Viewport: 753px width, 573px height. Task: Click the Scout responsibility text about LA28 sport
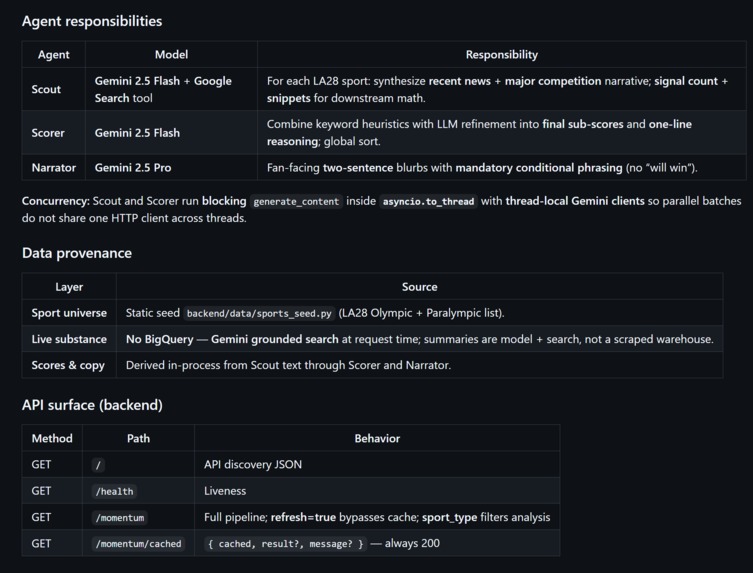pyautogui.click(x=497, y=89)
